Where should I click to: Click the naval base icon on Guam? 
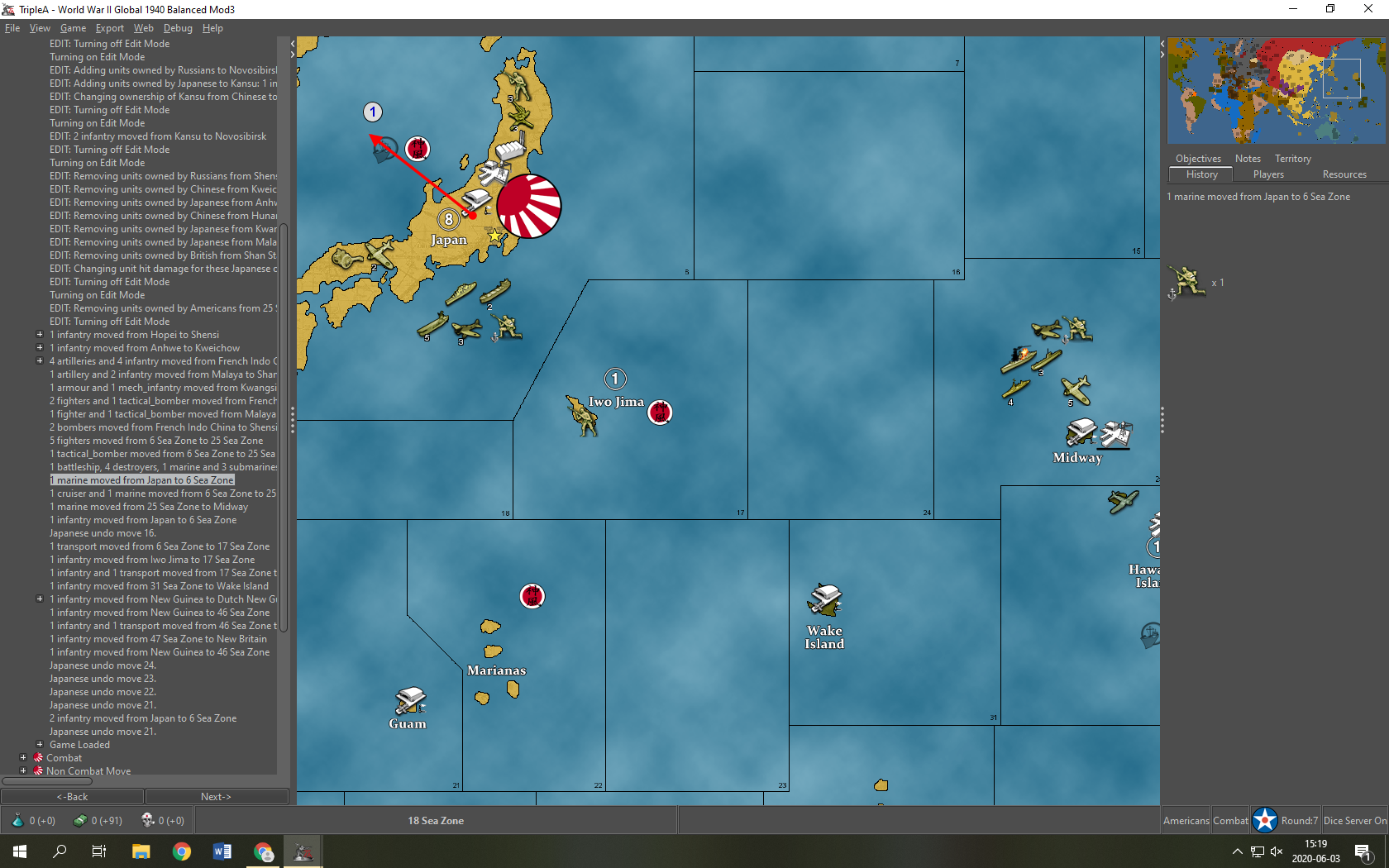point(409,701)
